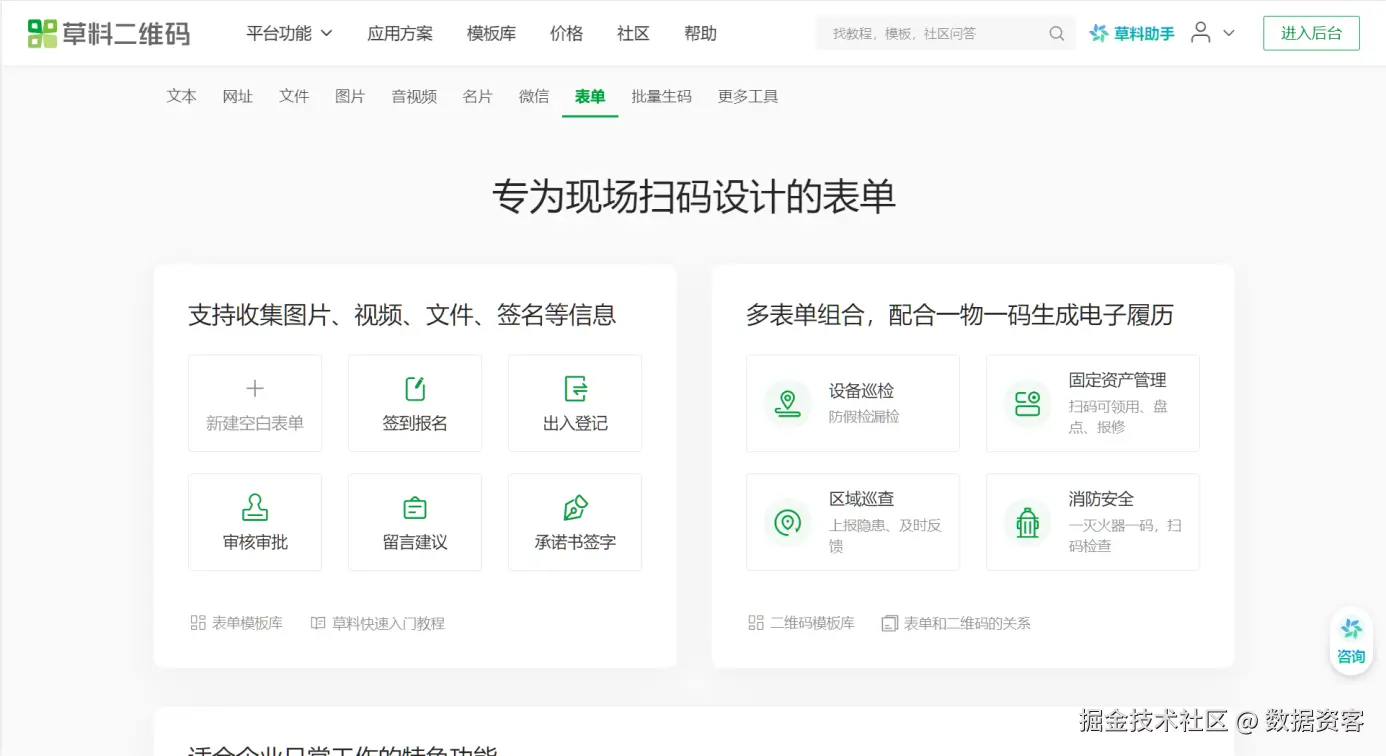Choose the 审核审批 template label
1386x756 pixels.
255,542
